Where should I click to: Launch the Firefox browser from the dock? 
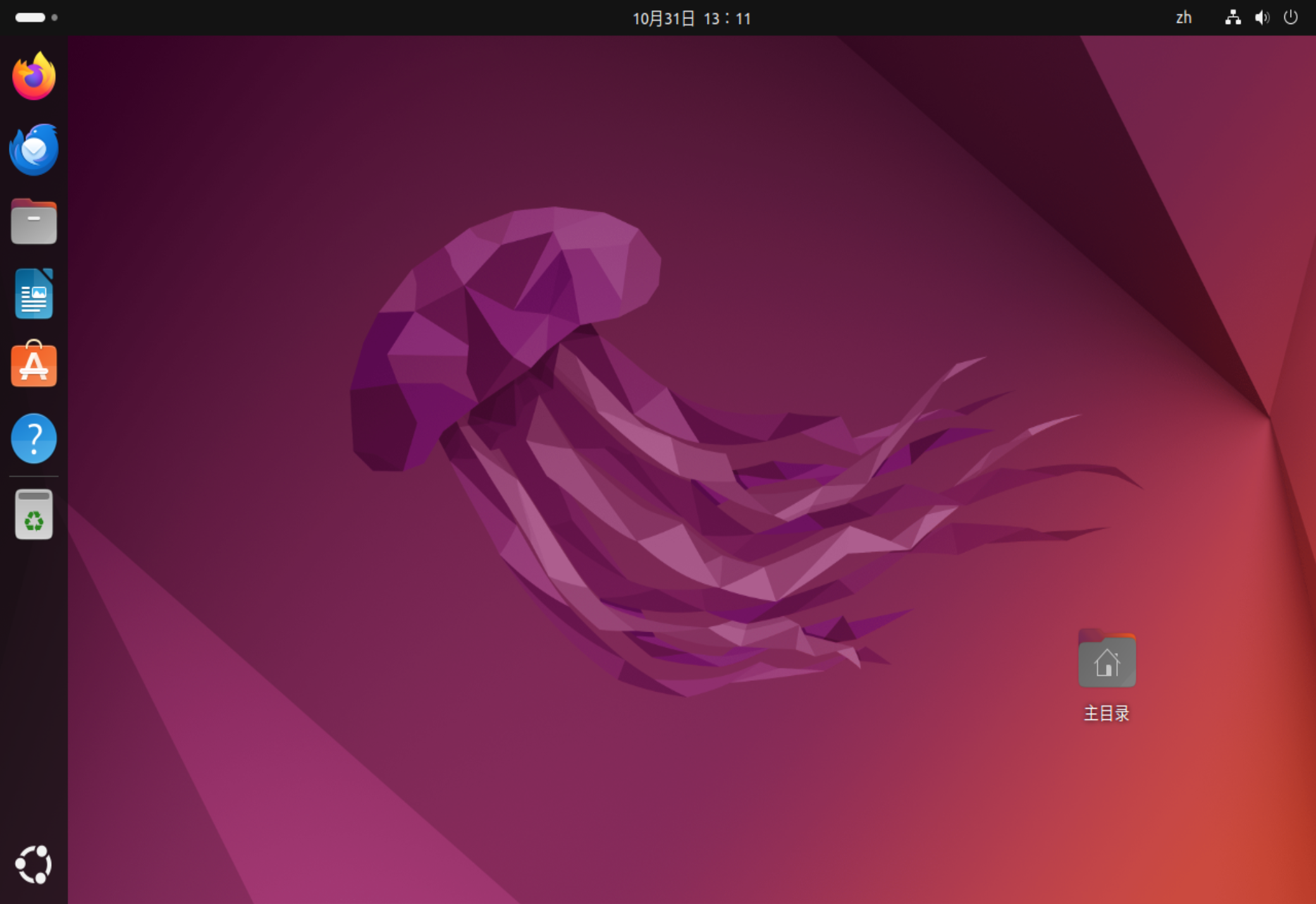coord(34,76)
